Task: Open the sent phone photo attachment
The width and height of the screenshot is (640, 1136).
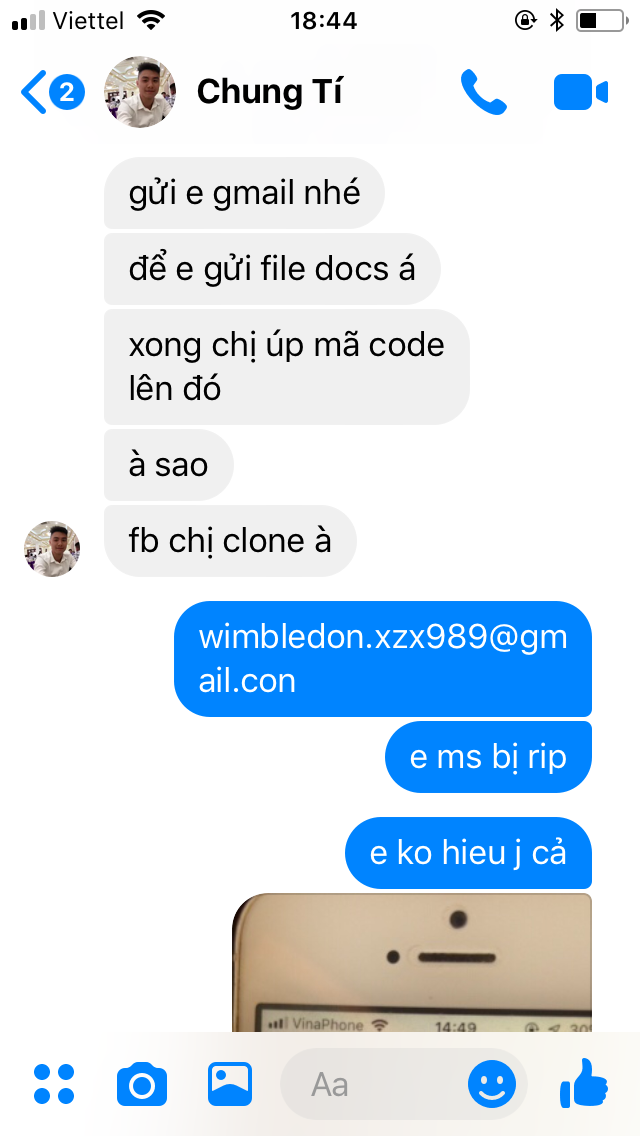Action: pyautogui.click(x=412, y=962)
